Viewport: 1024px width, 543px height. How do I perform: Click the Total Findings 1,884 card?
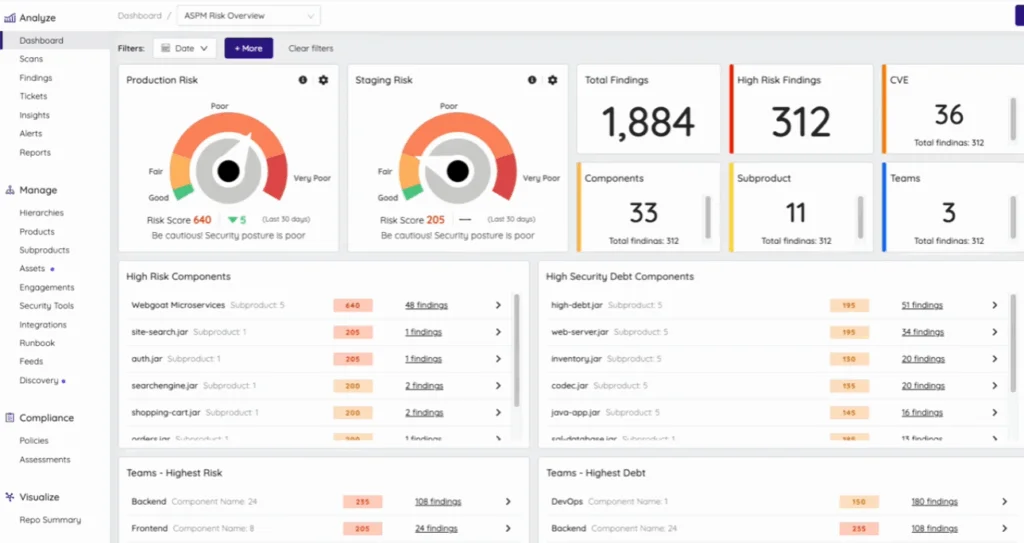648,109
